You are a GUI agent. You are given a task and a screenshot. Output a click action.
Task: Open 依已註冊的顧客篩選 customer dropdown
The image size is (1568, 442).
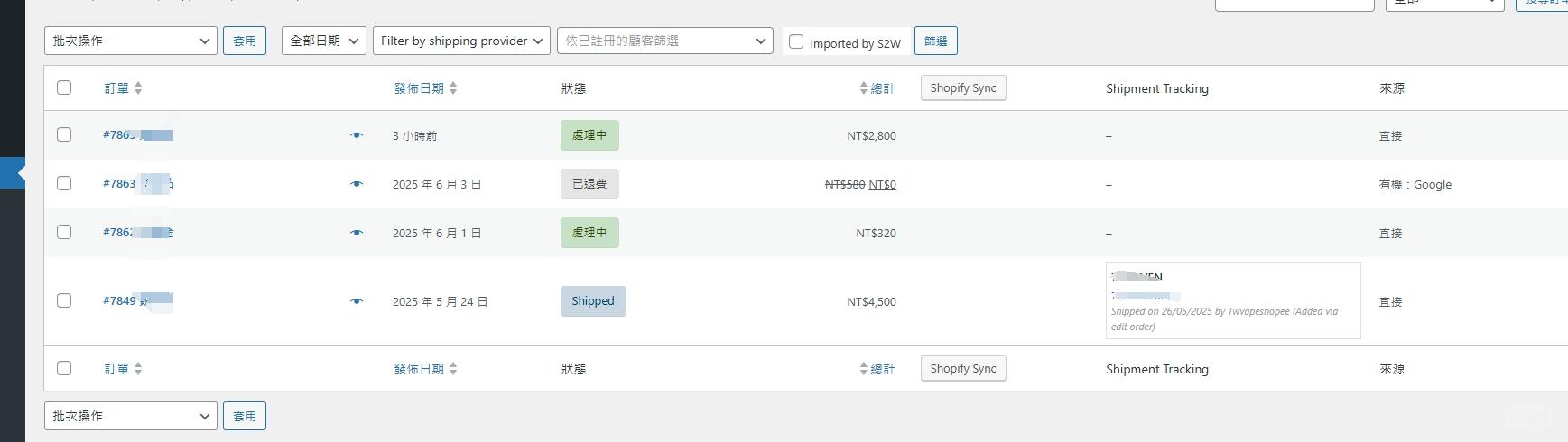pyautogui.click(x=665, y=41)
